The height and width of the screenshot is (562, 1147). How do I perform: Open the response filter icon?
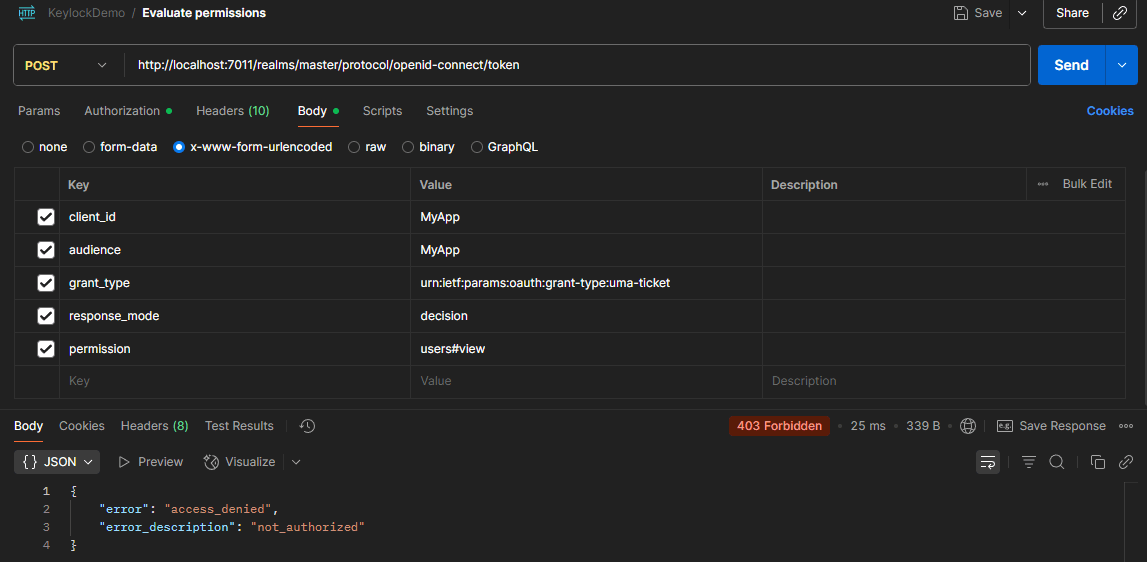pyautogui.click(x=1028, y=462)
